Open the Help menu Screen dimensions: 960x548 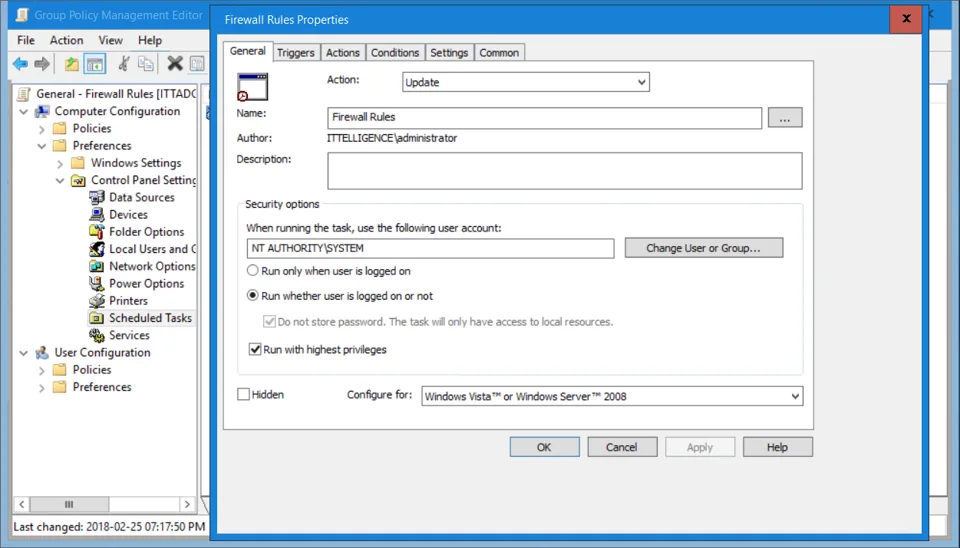click(x=150, y=40)
